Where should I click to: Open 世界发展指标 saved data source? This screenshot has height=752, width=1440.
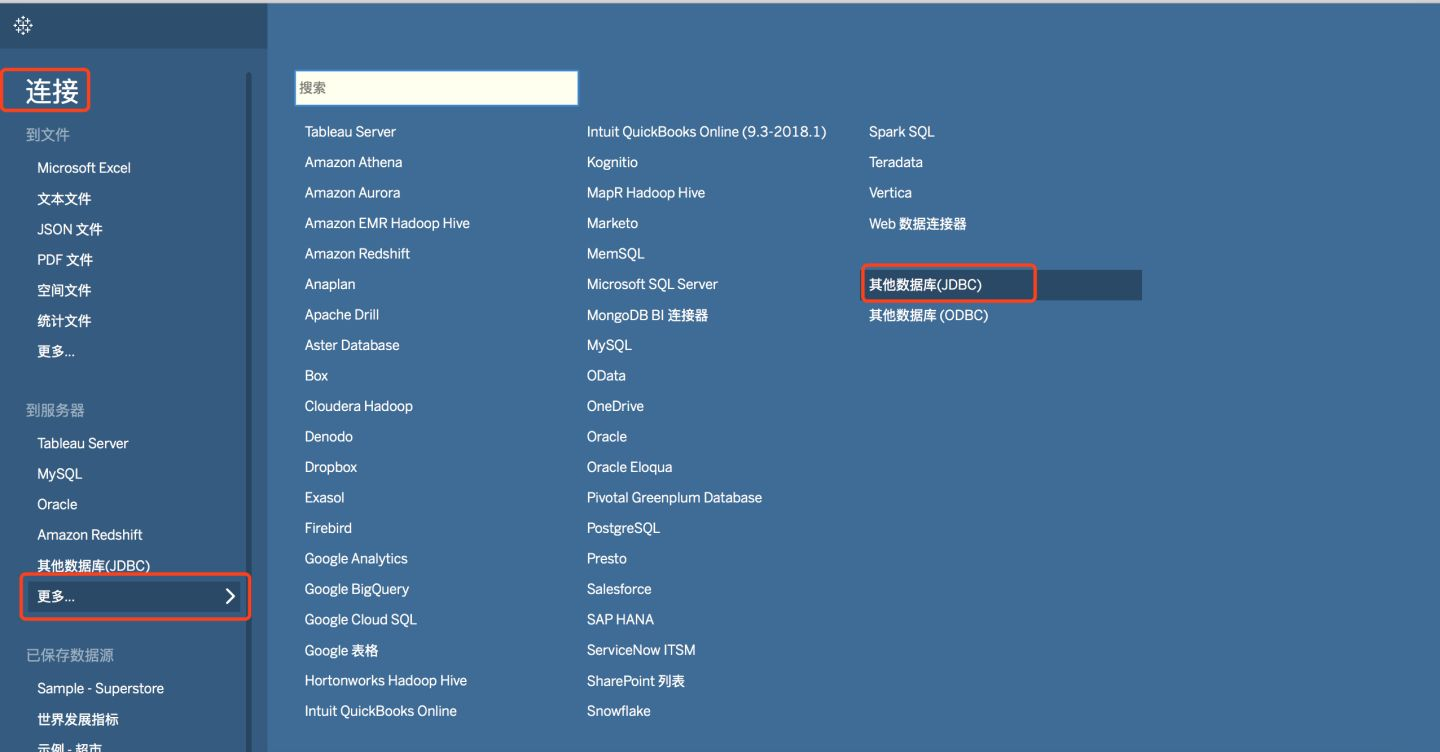pos(78,719)
